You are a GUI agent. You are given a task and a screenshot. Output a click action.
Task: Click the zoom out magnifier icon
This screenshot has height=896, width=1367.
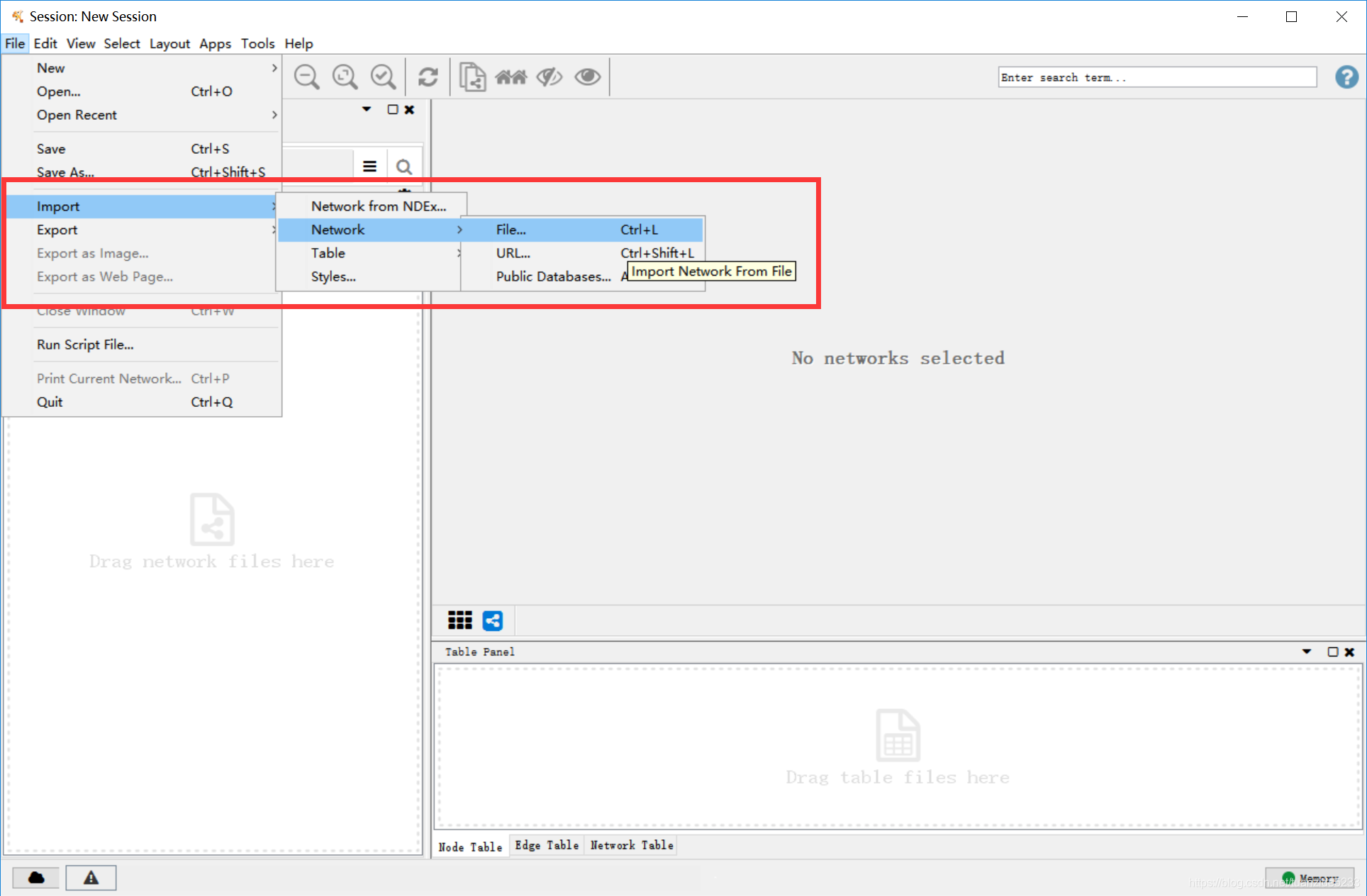pos(306,77)
